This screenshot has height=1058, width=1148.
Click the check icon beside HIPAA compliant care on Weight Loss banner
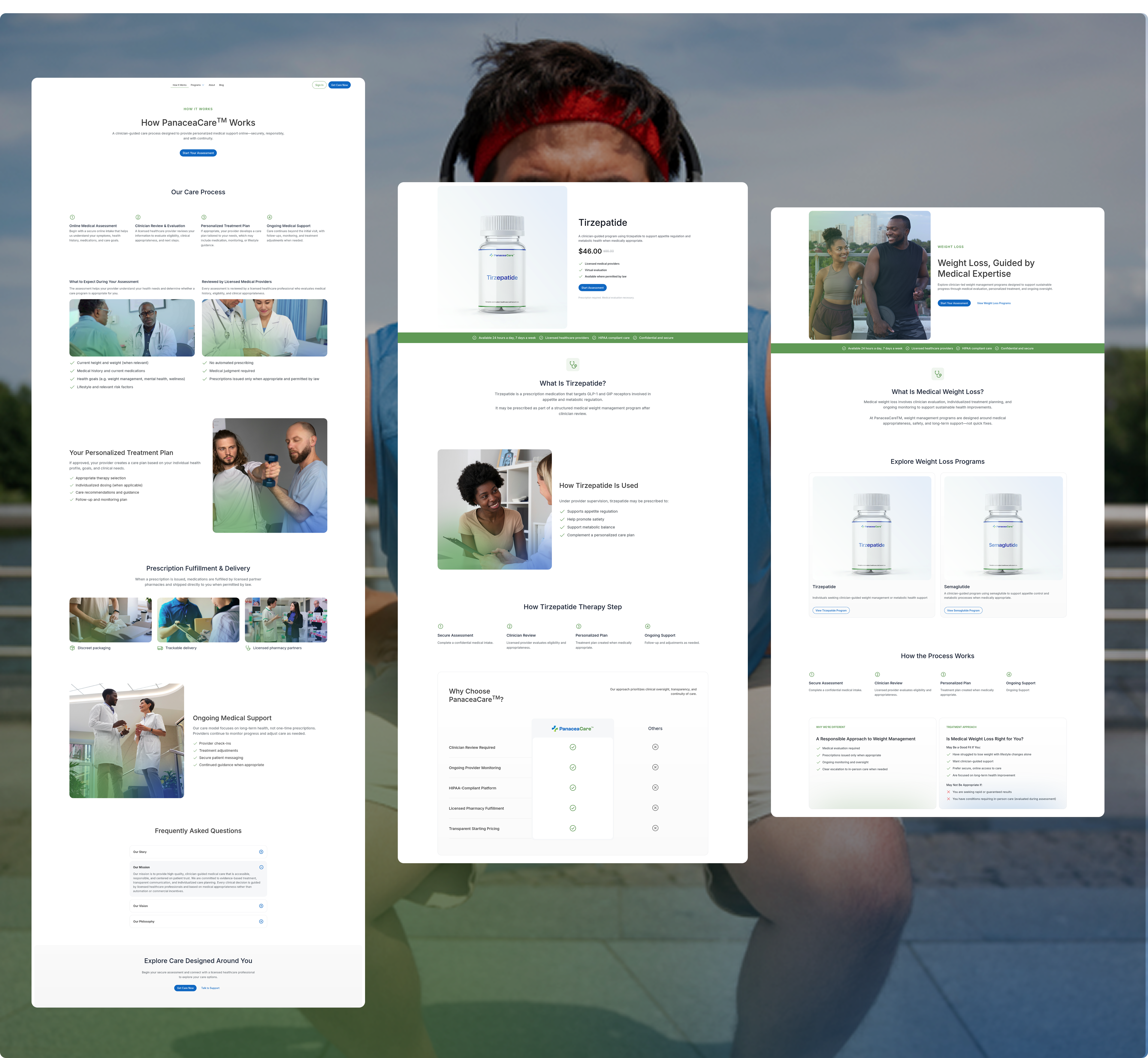click(958, 348)
